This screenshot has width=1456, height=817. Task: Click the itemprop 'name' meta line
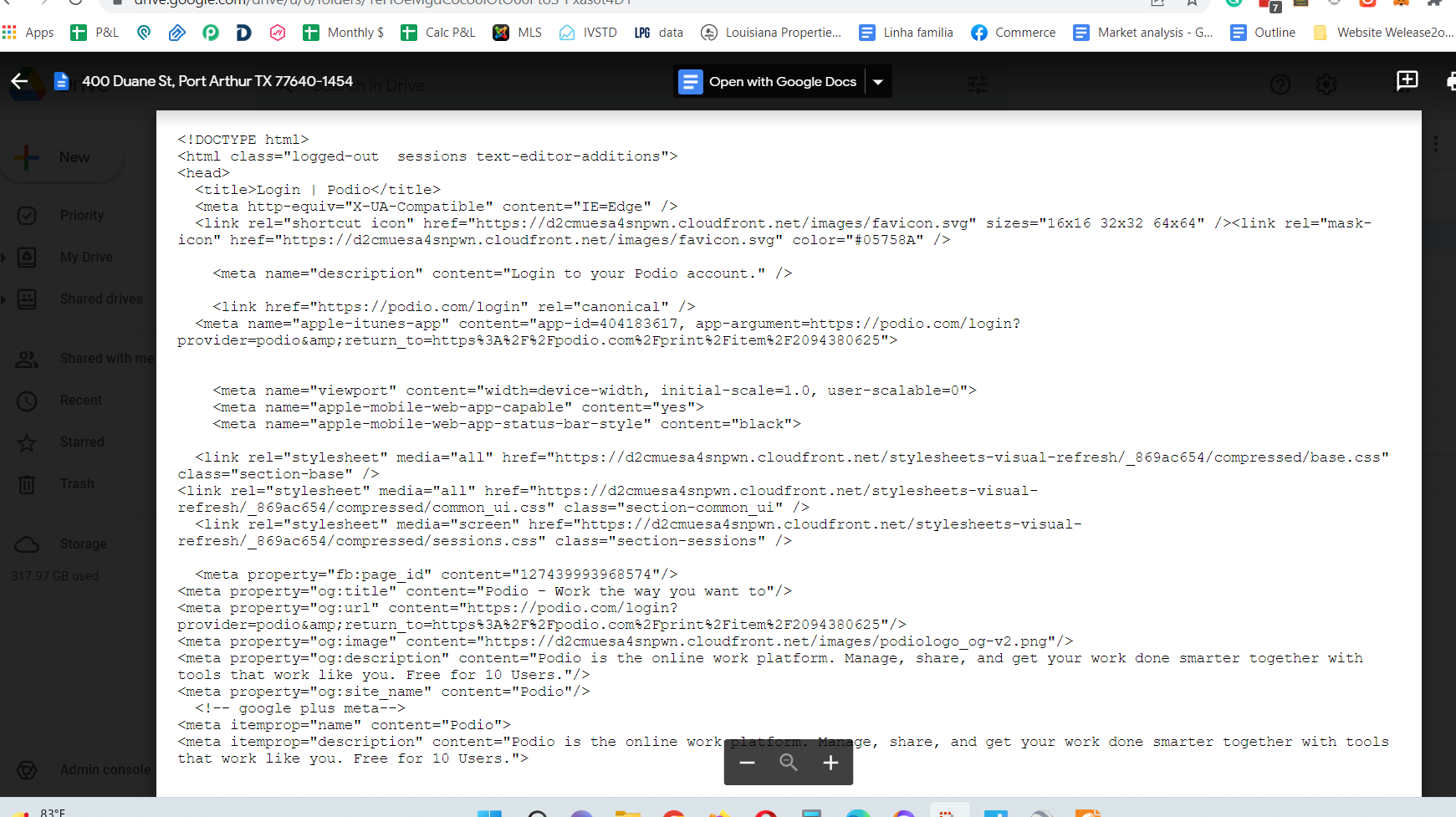[344, 725]
